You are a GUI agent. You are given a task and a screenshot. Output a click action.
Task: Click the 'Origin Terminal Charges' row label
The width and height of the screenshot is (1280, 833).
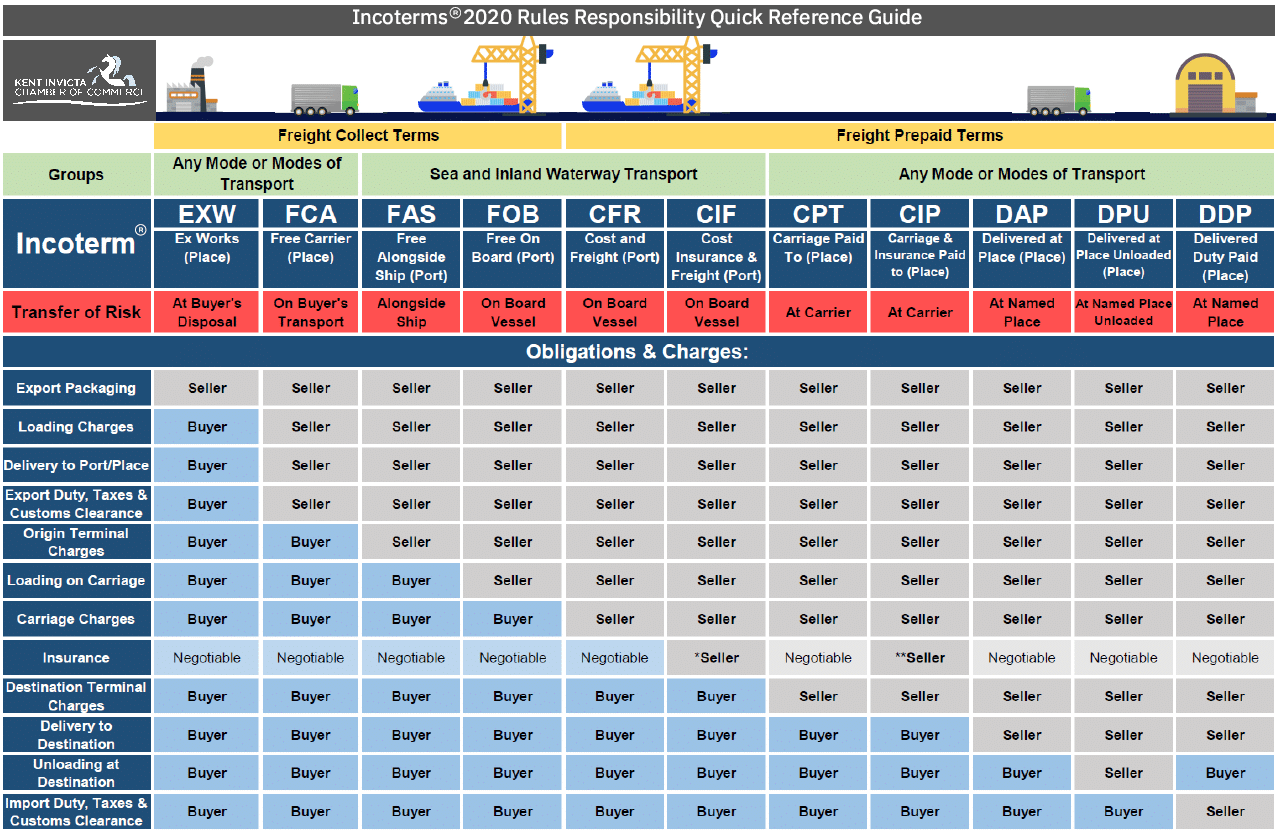click(x=76, y=542)
